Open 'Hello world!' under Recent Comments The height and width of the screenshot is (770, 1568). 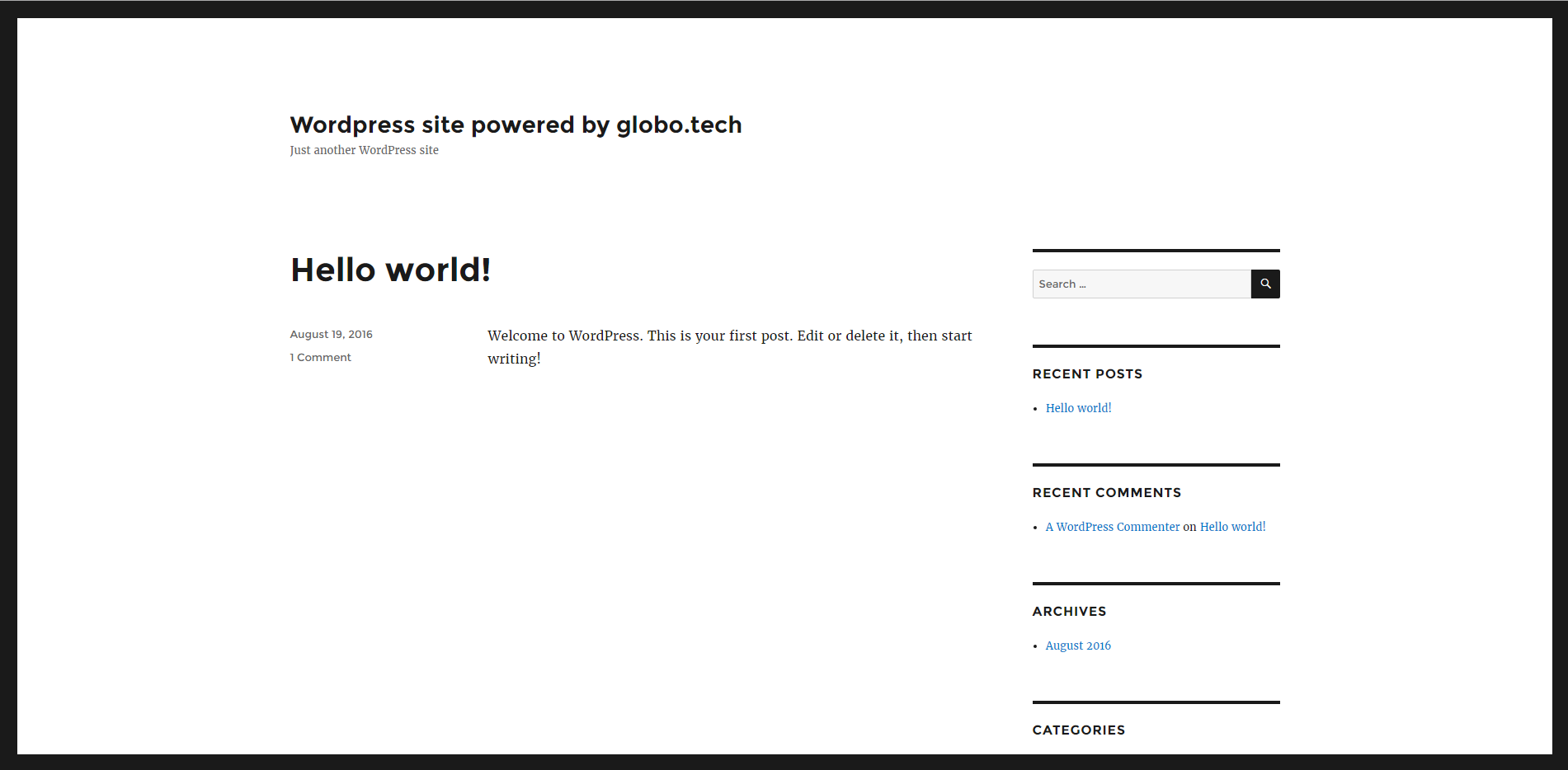point(1232,527)
